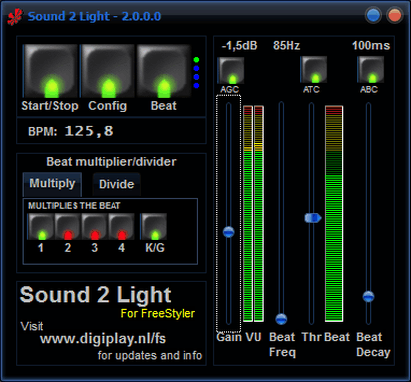Click the red application logo icon
The image size is (411, 382).
coord(15,17)
